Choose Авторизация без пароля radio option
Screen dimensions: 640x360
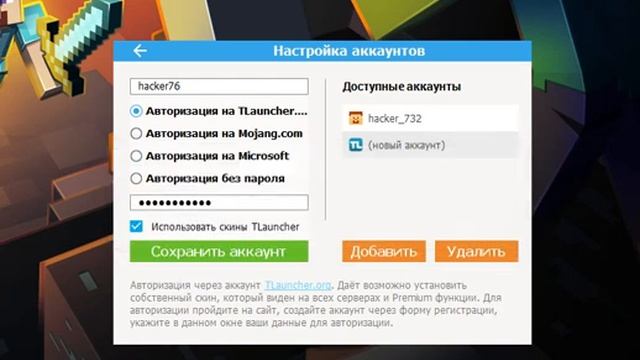[136, 178]
